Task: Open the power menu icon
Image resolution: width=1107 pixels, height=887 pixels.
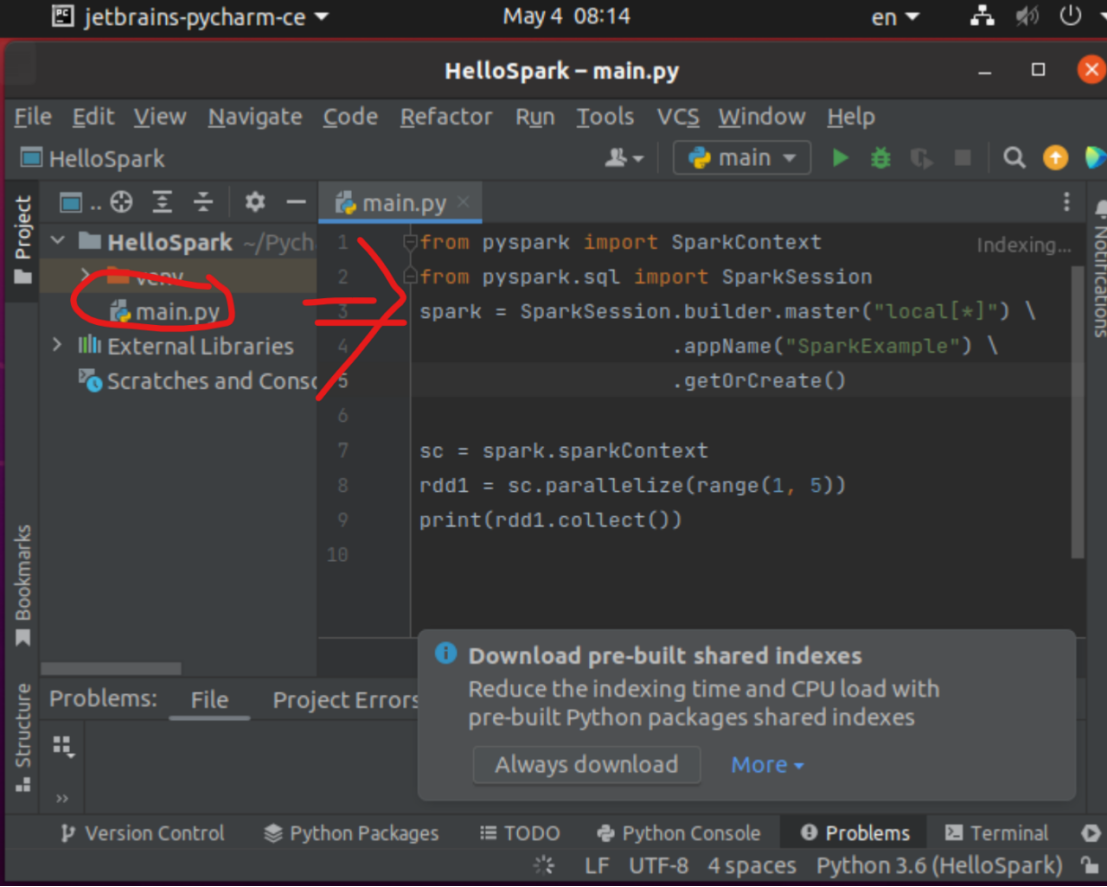Action: [x=1070, y=16]
